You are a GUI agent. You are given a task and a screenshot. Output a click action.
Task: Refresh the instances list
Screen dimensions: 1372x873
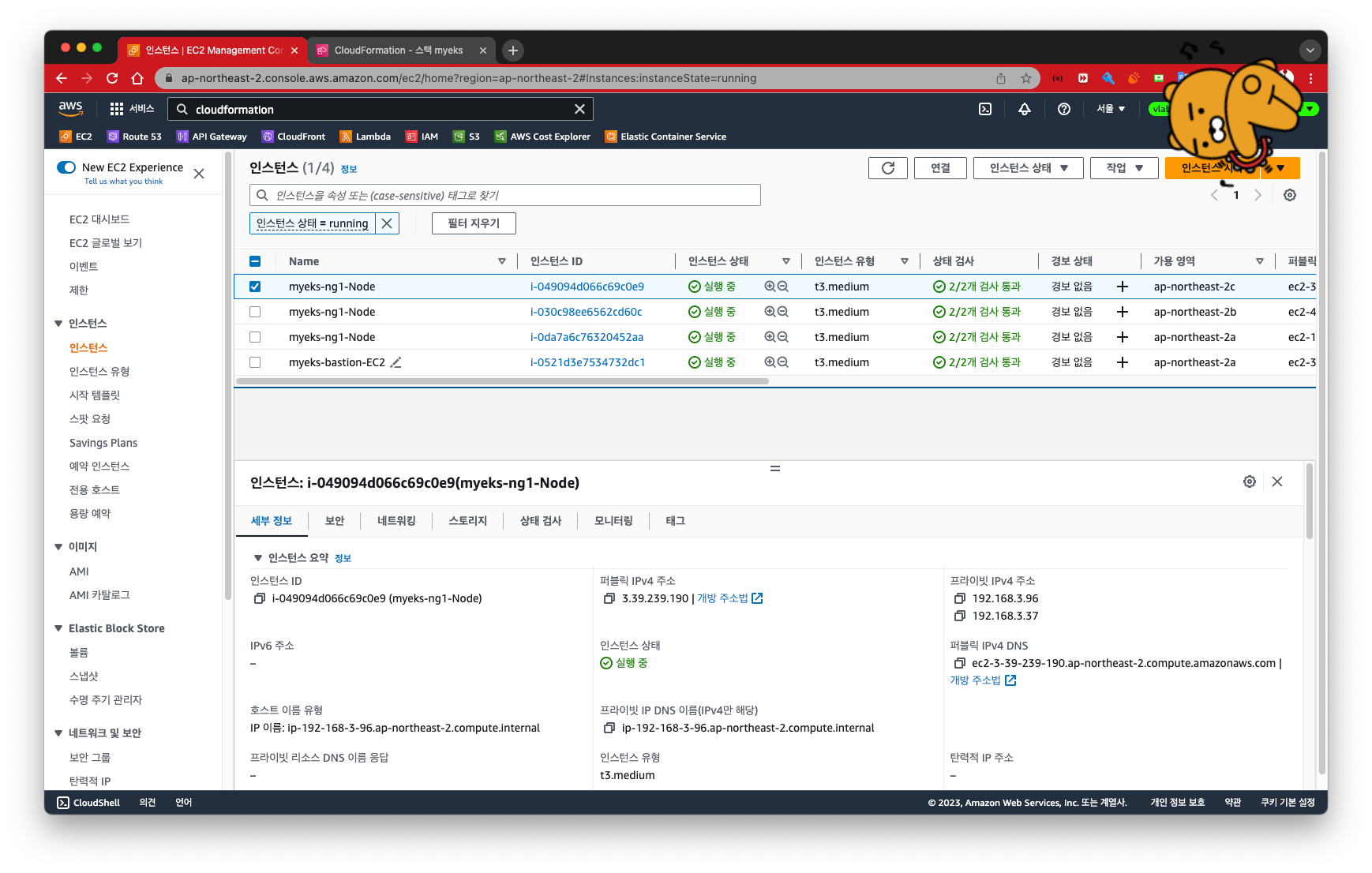click(888, 168)
